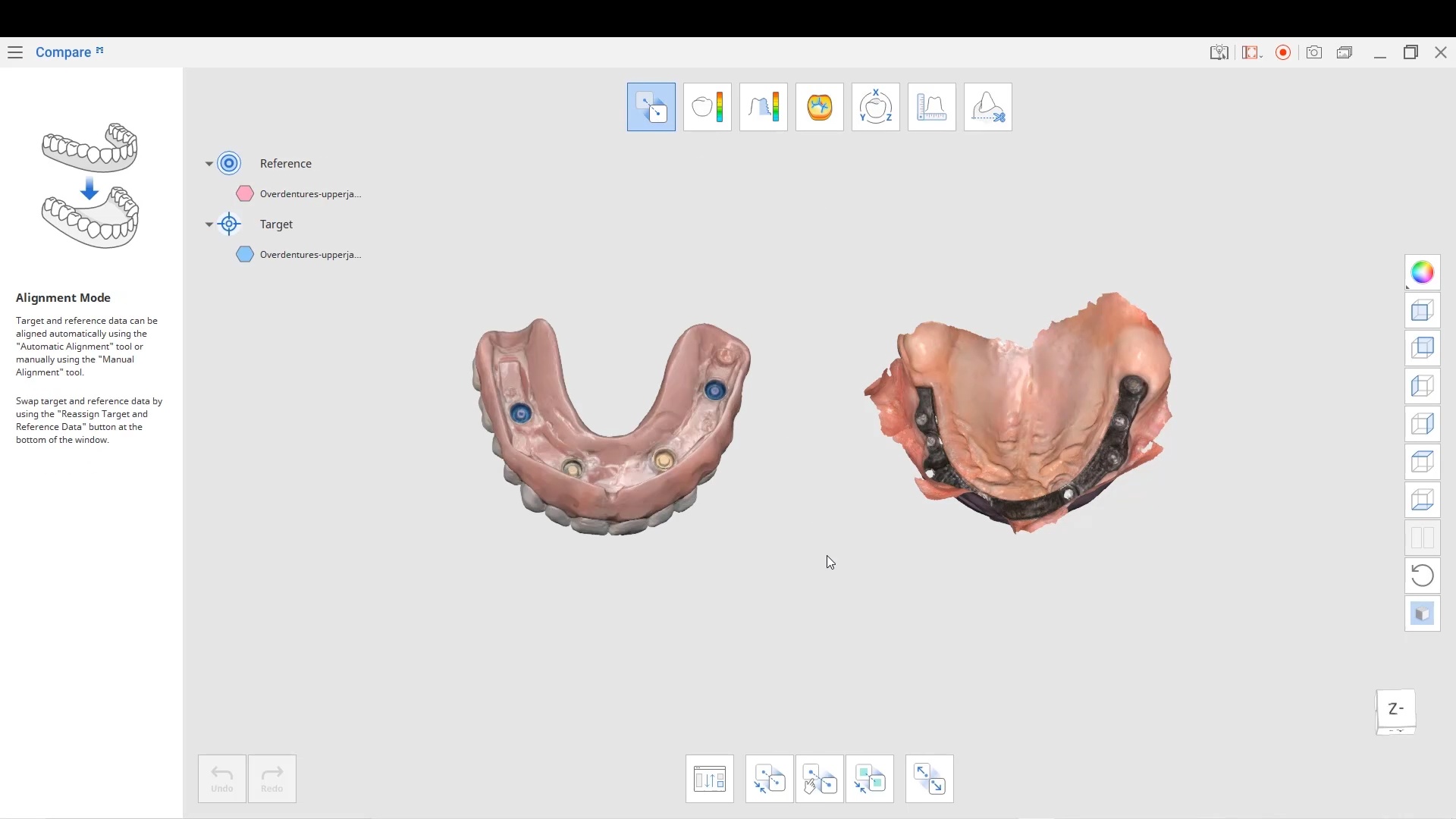Start Manual Alignment with hand icon

[x=819, y=779]
